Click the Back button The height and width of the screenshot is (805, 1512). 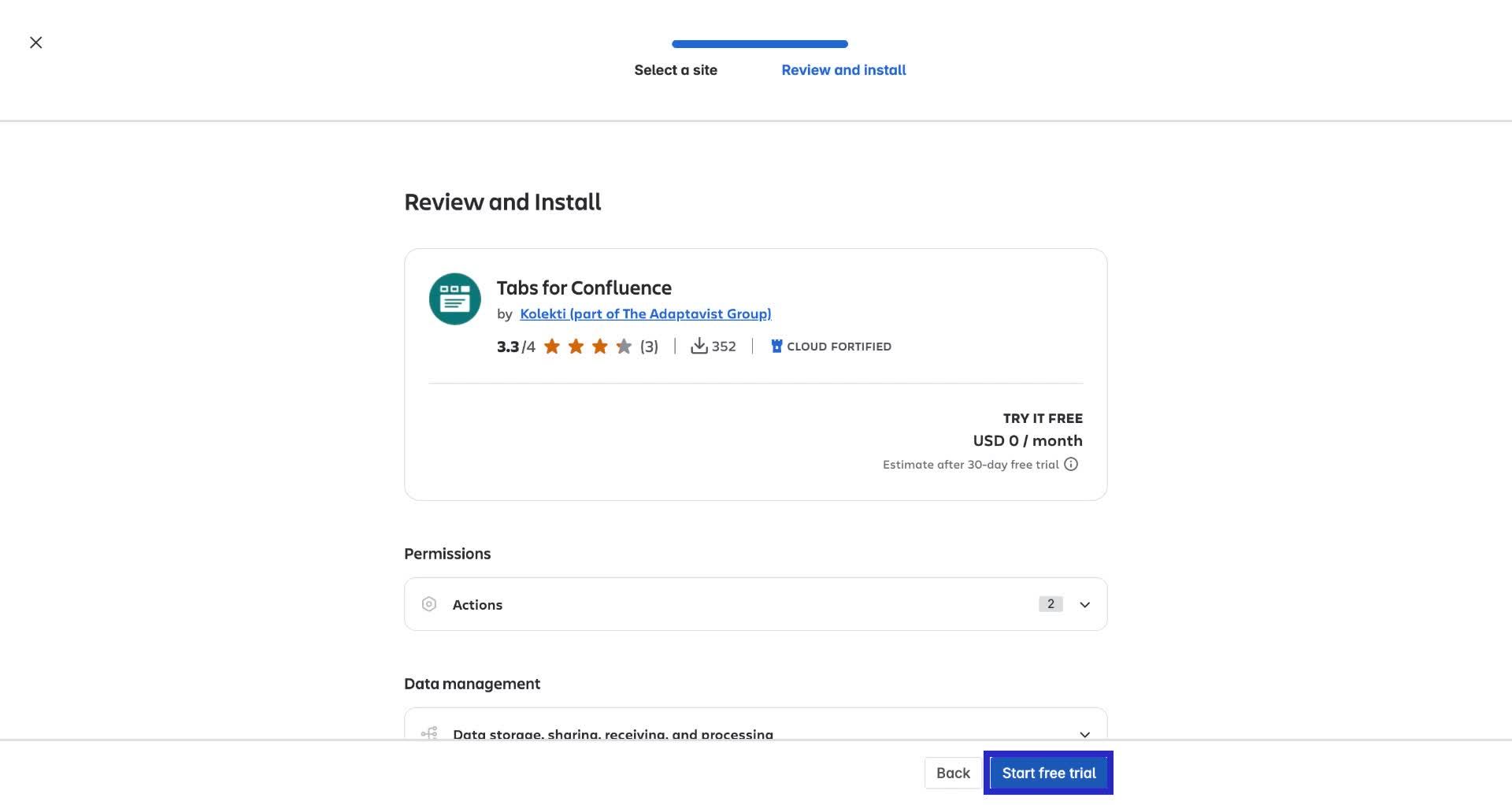pyautogui.click(x=953, y=773)
